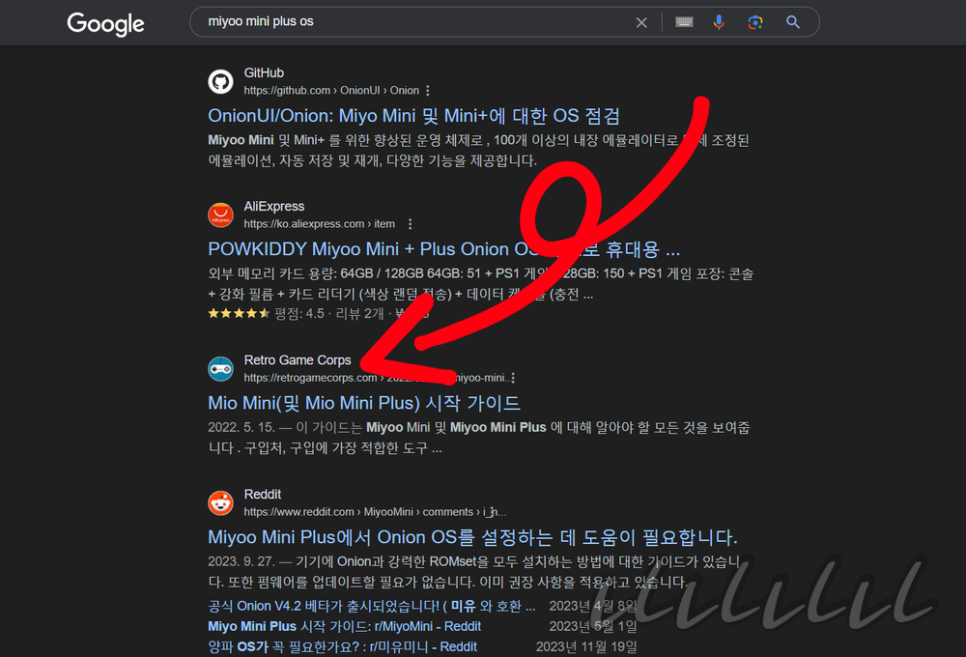The width and height of the screenshot is (966, 657).
Task: Click the Google logo
Action: click(105, 23)
